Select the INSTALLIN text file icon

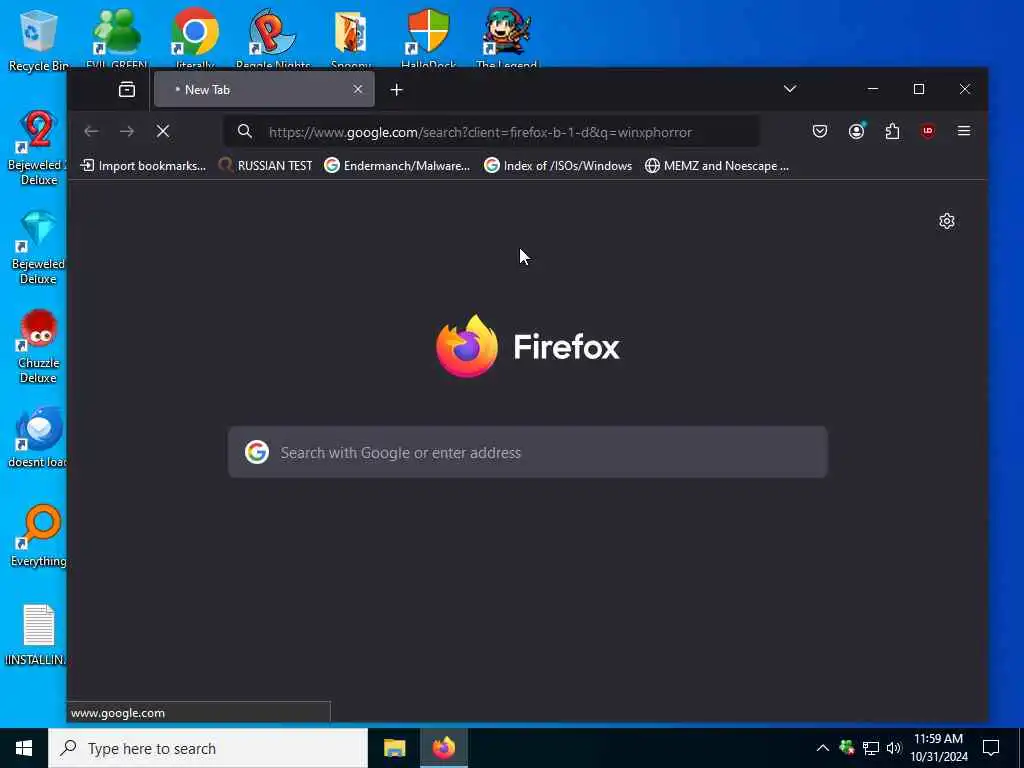click(38, 635)
